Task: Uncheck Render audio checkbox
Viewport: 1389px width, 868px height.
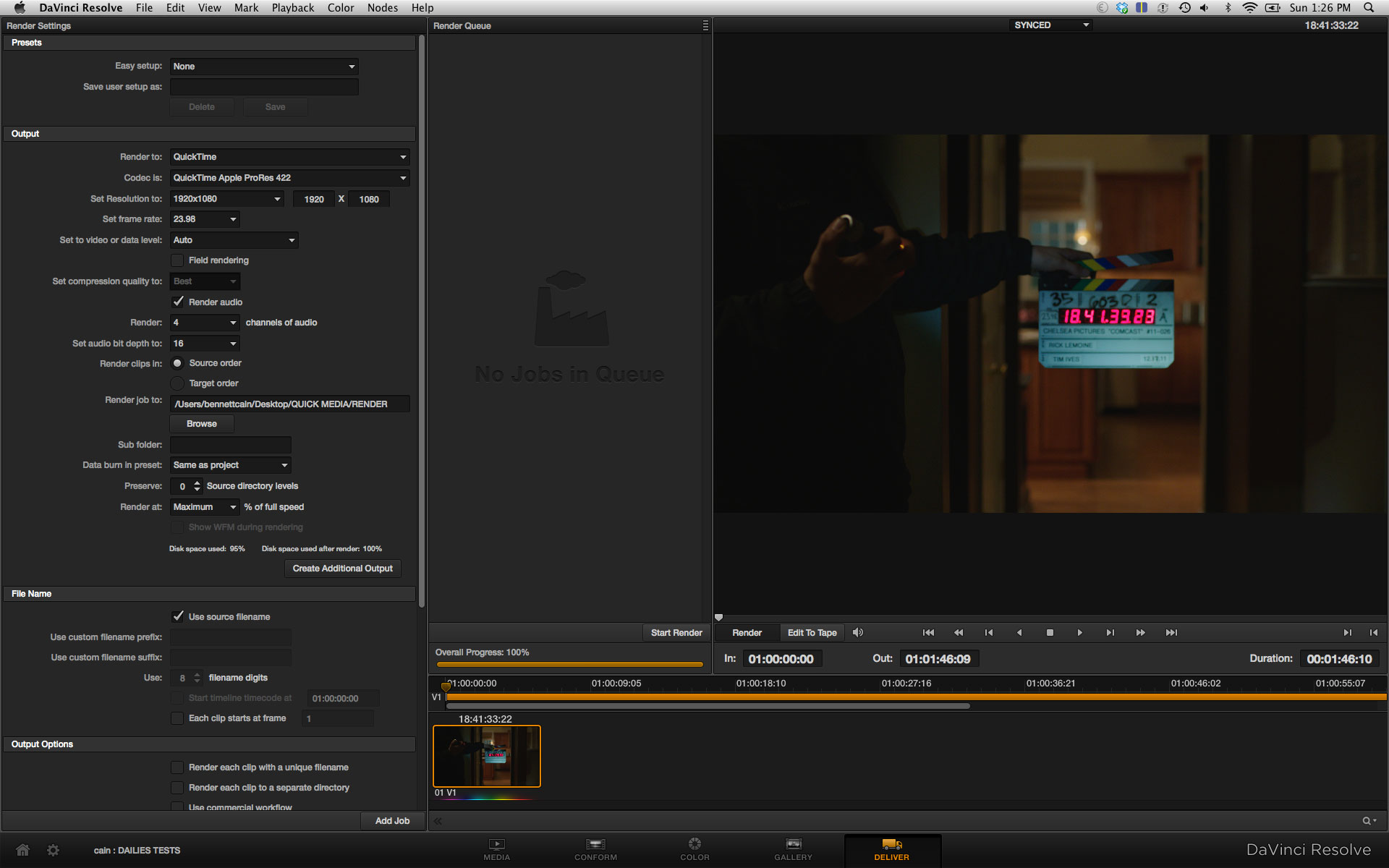Action: tap(177, 302)
